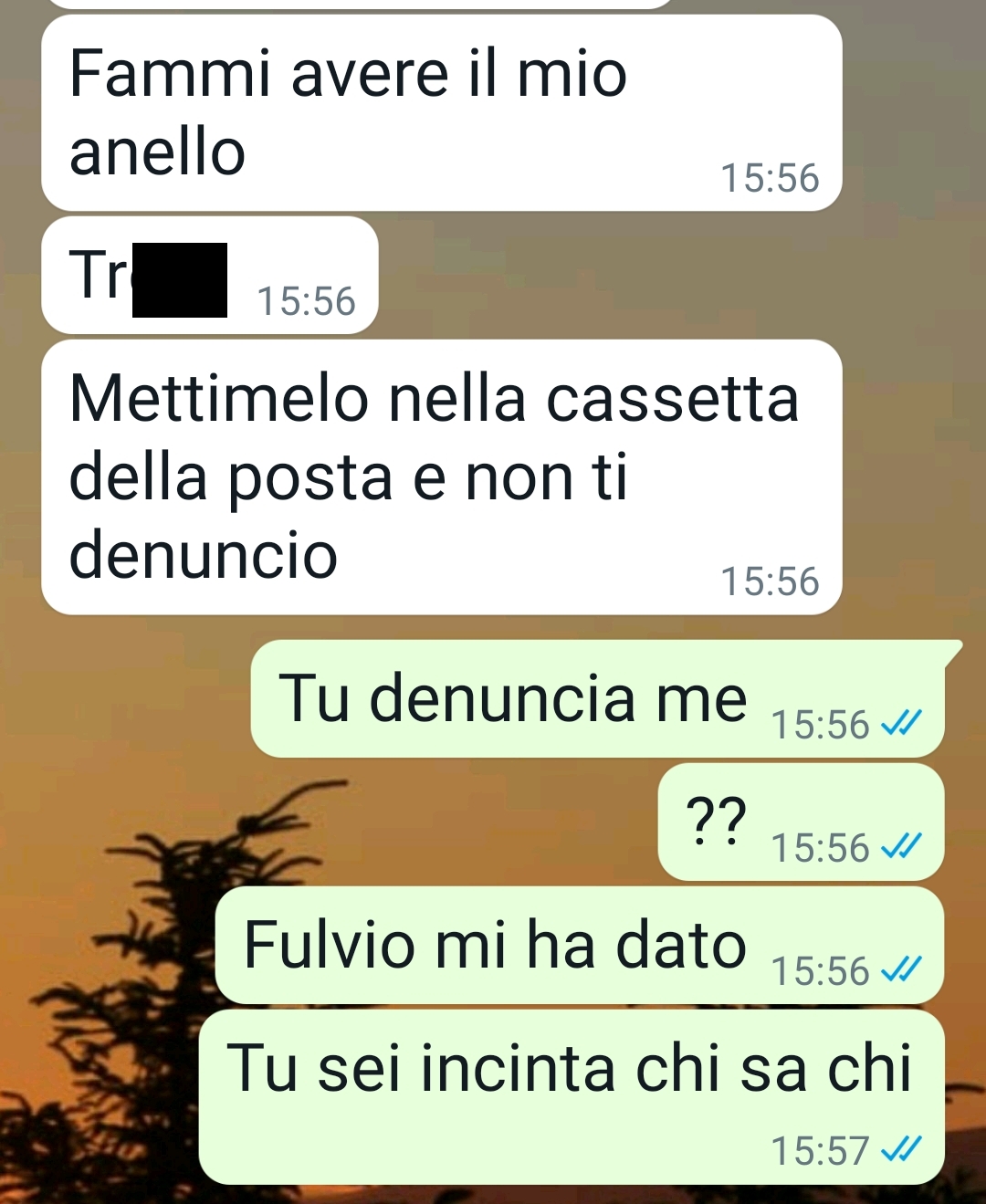Tap the timestamp next to 'Tr' message
The width and height of the screenshot is (986, 1204).
(x=306, y=302)
